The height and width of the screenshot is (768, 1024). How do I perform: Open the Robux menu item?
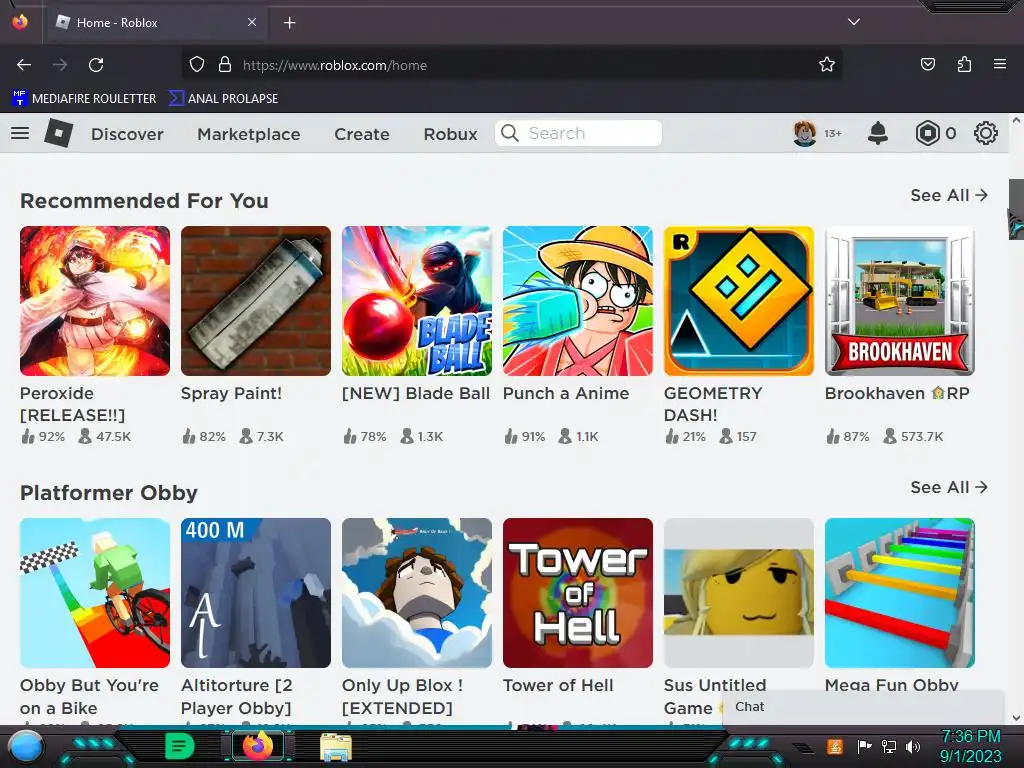[x=451, y=134]
